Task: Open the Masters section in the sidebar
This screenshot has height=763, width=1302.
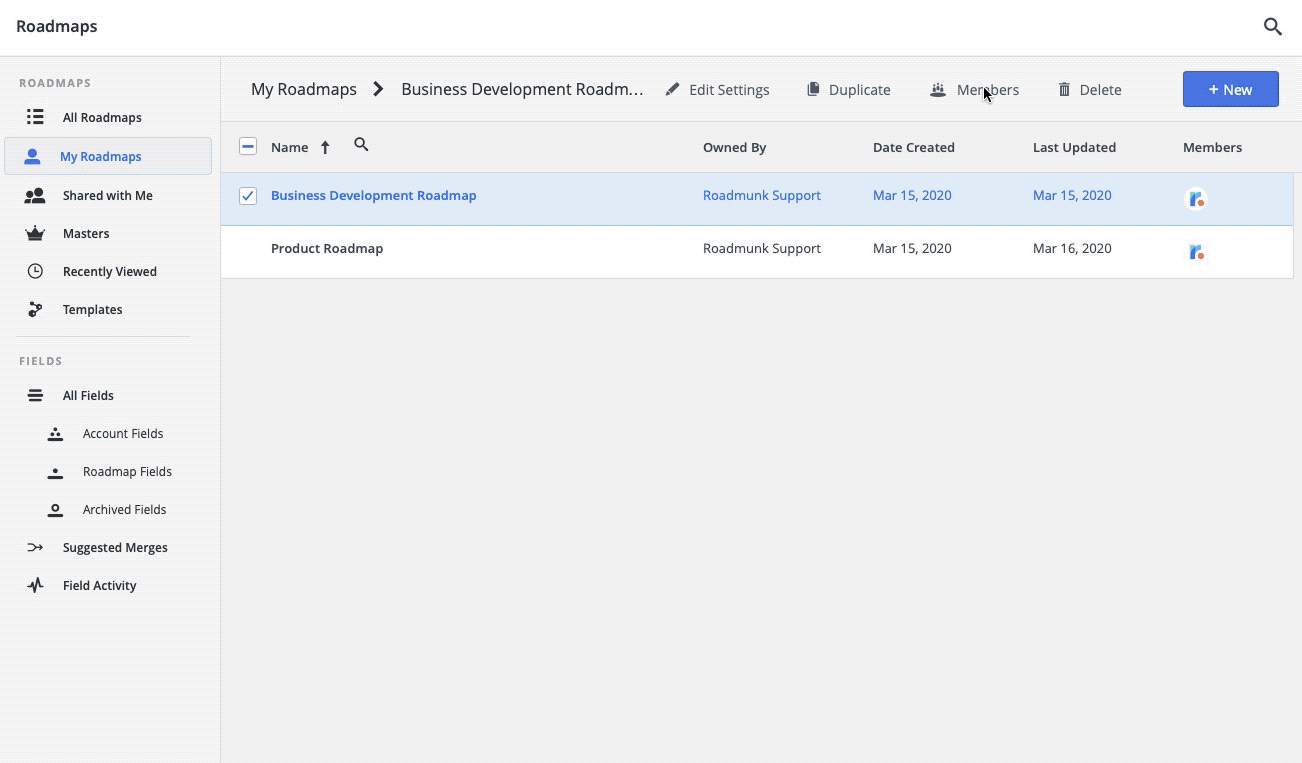Action: [86, 233]
